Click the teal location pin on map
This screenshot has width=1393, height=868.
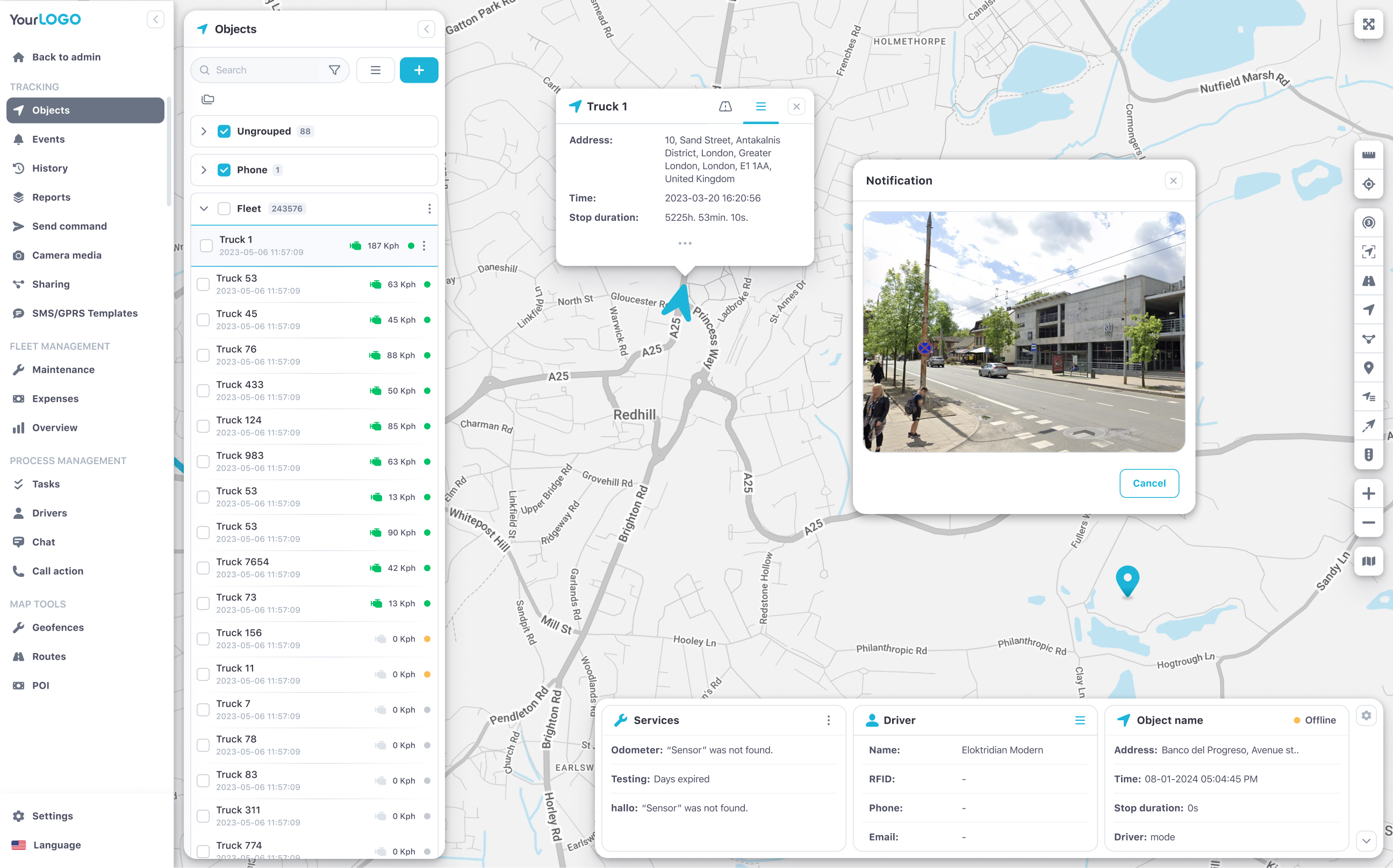coord(1127,580)
